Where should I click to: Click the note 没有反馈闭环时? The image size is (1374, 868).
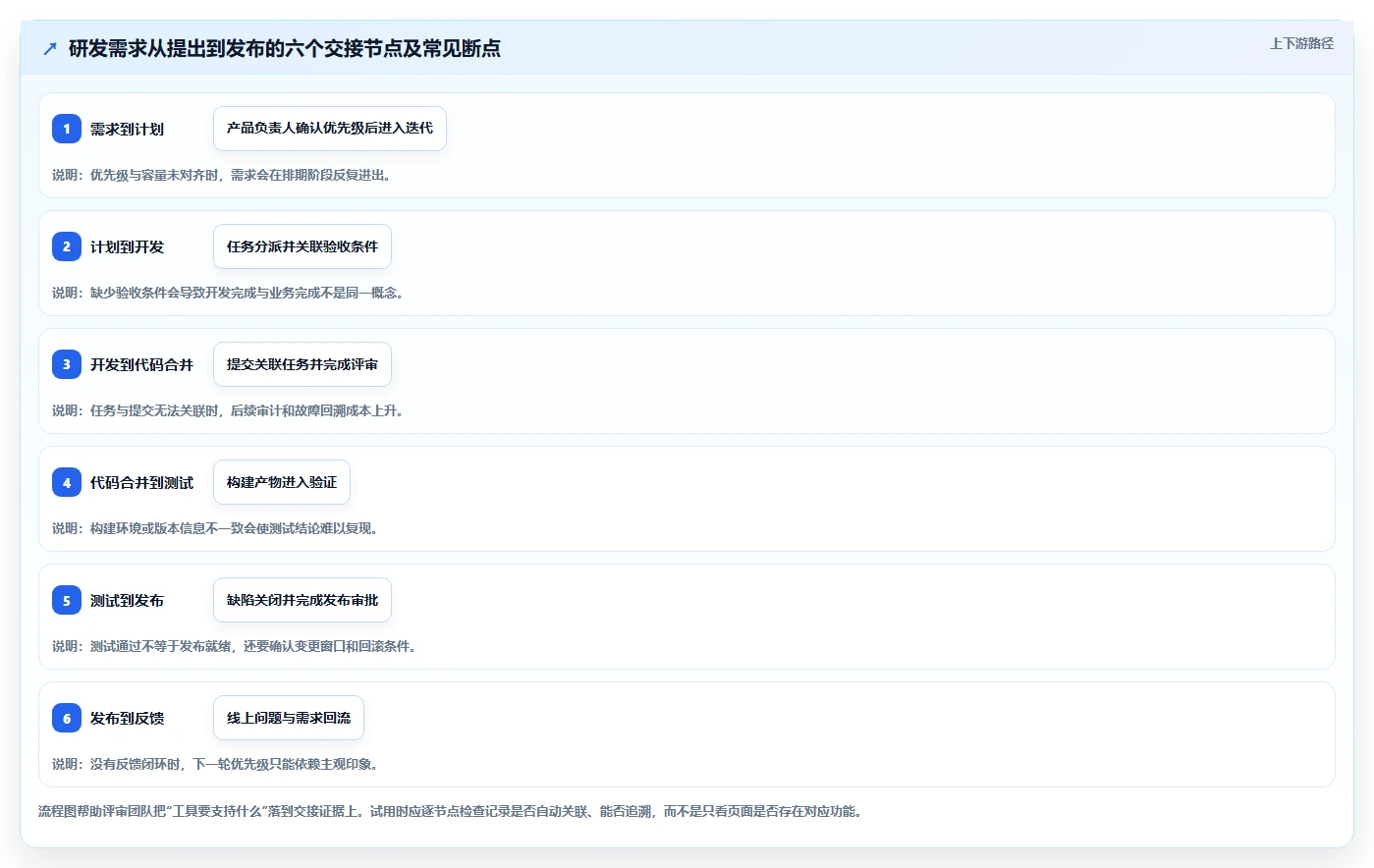point(215,764)
